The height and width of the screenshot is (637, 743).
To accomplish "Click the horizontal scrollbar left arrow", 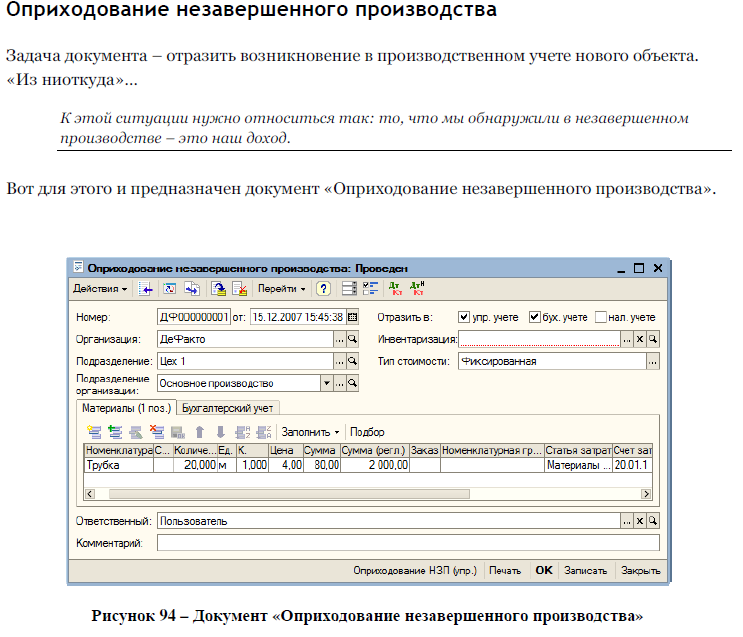I will tap(90, 494).
